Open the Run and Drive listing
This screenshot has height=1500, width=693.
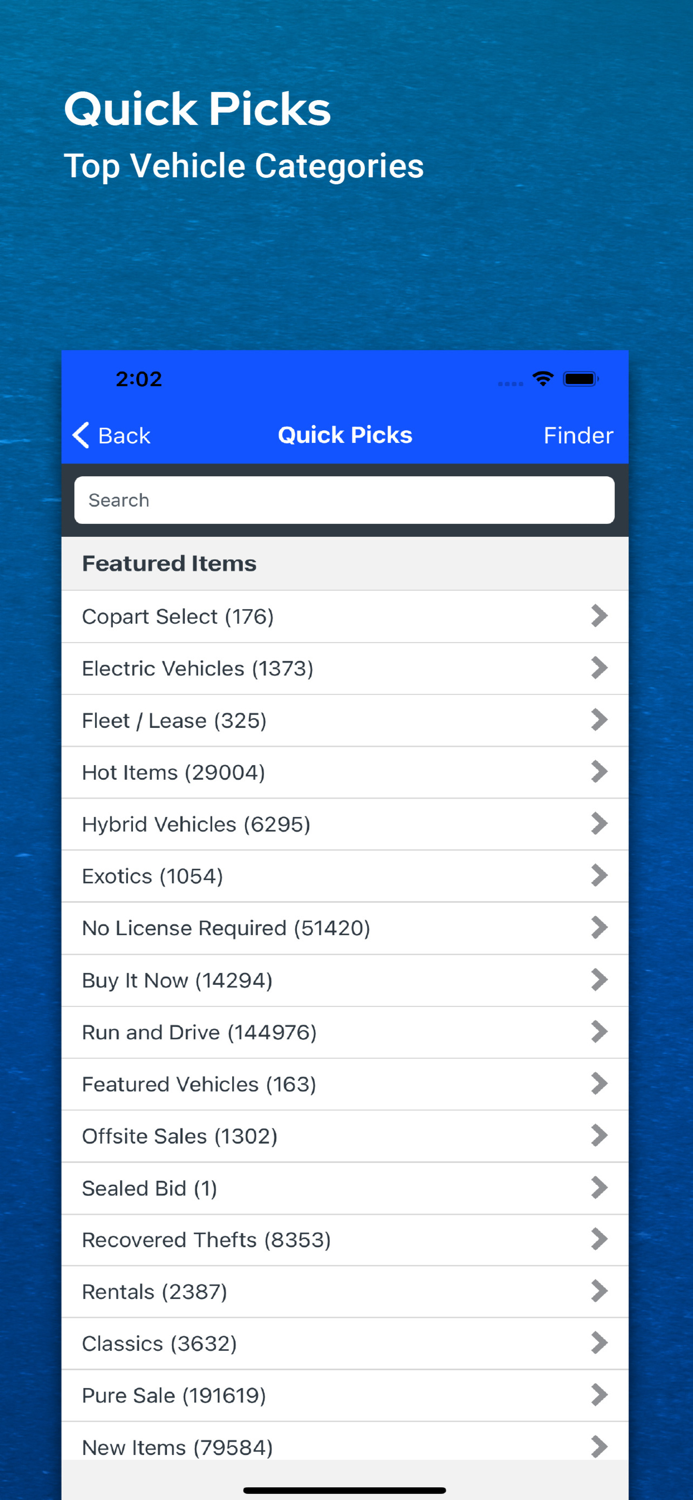point(345,1032)
